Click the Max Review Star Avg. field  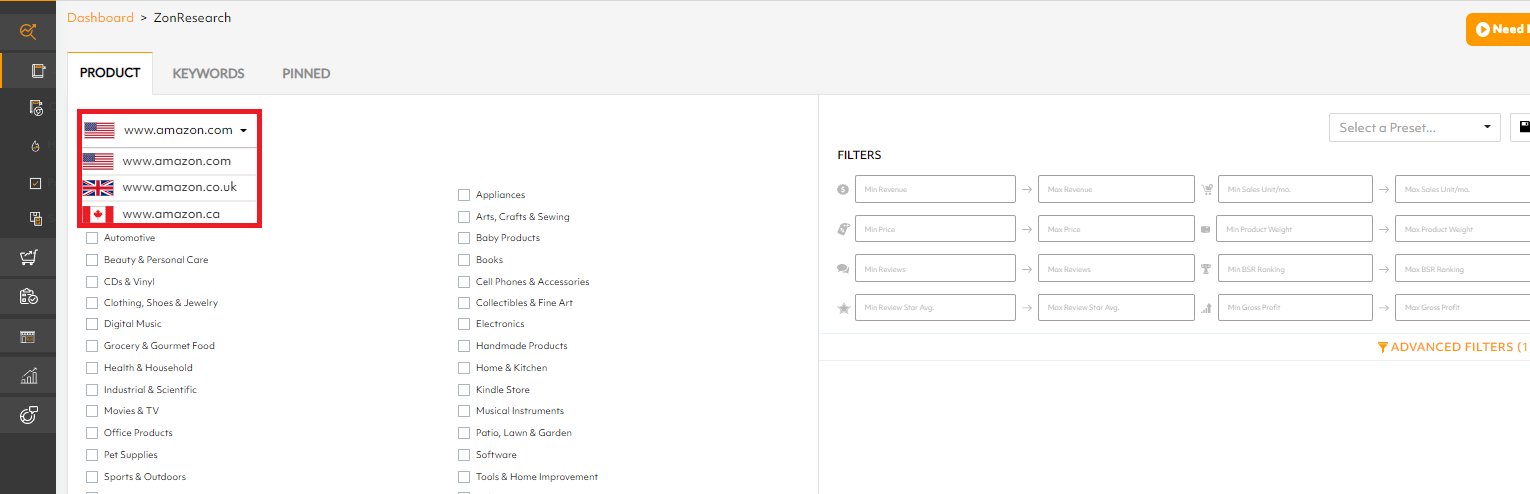(x=1116, y=308)
